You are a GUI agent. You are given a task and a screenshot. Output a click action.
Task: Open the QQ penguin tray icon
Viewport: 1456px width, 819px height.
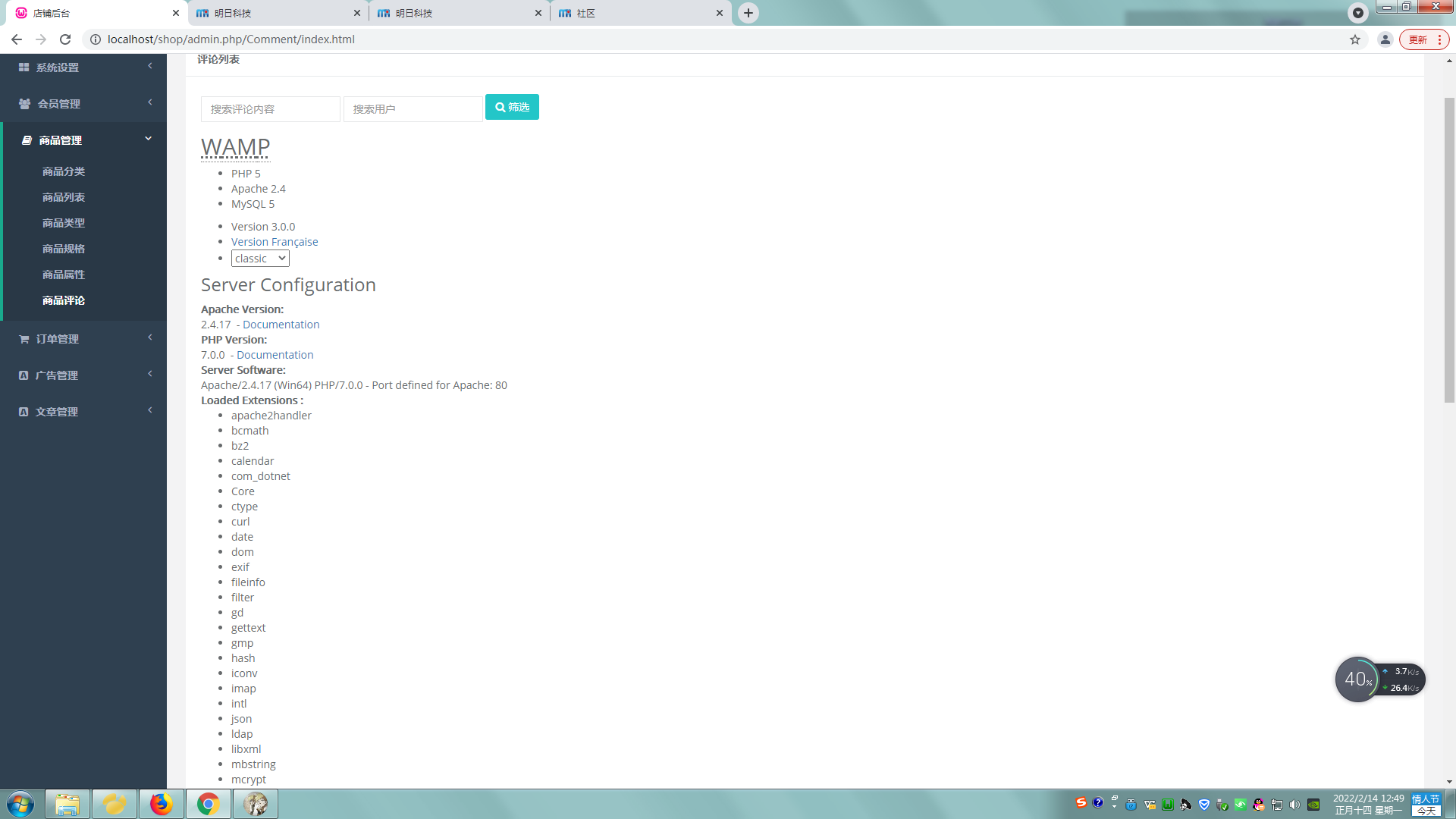coord(1259,805)
